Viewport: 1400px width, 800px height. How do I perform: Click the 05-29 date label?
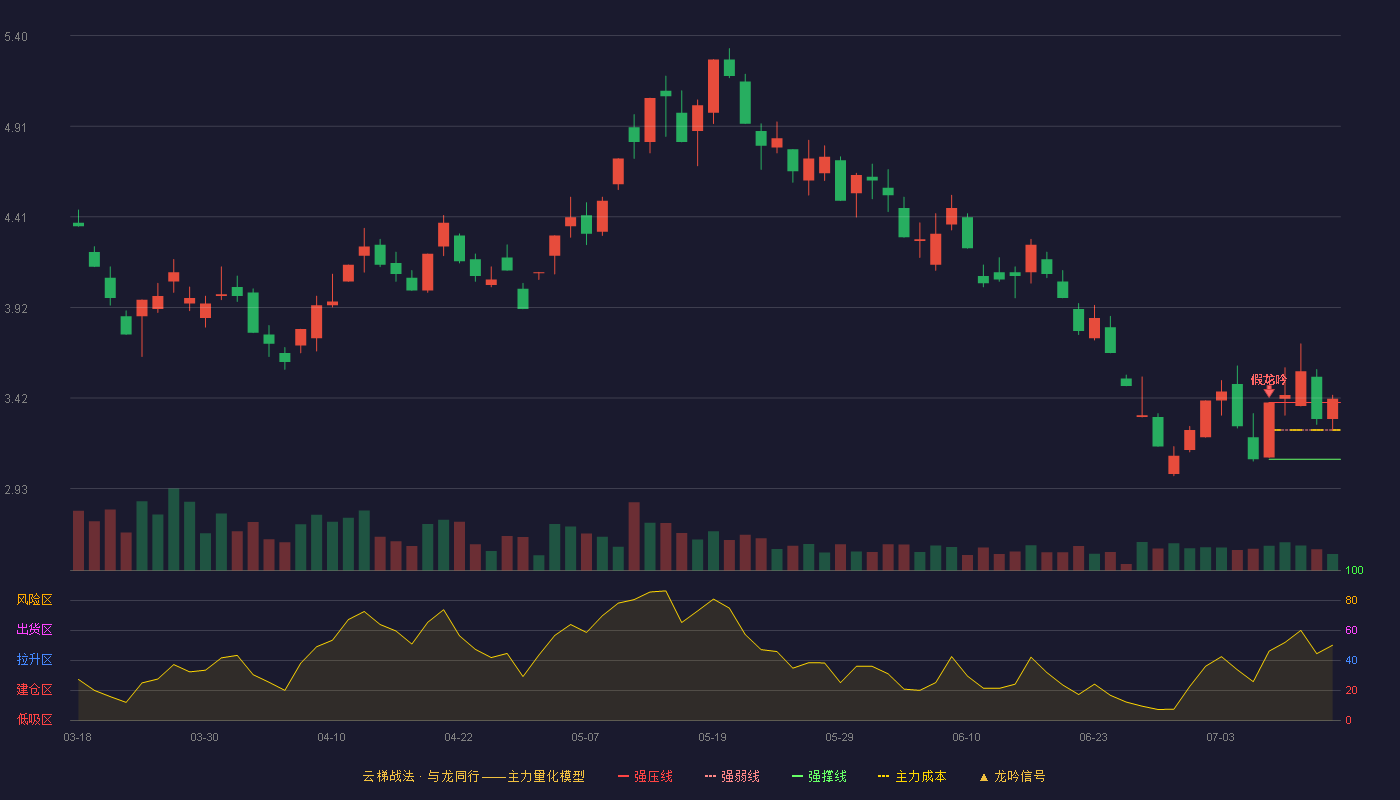click(x=839, y=737)
